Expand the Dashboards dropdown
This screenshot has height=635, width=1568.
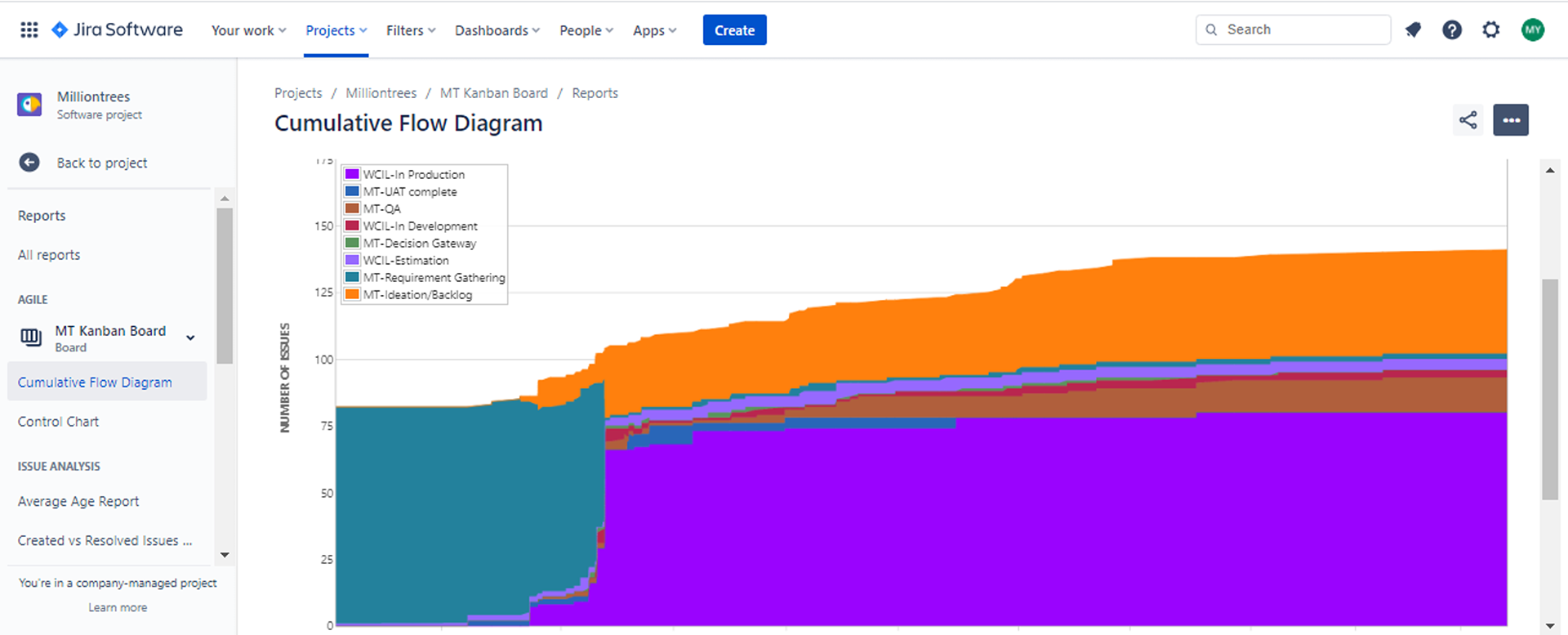[x=497, y=30]
